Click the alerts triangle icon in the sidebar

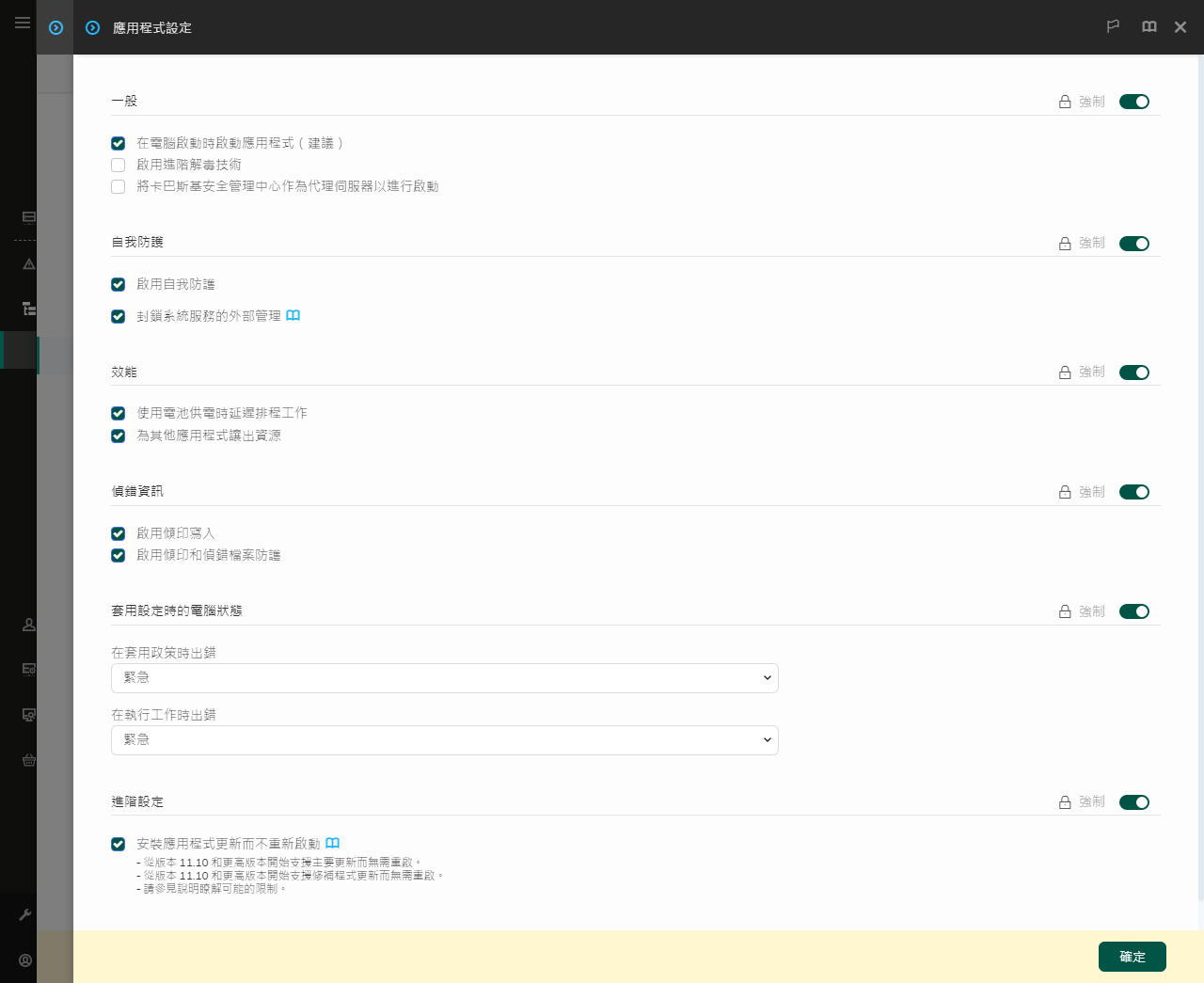coord(28,264)
